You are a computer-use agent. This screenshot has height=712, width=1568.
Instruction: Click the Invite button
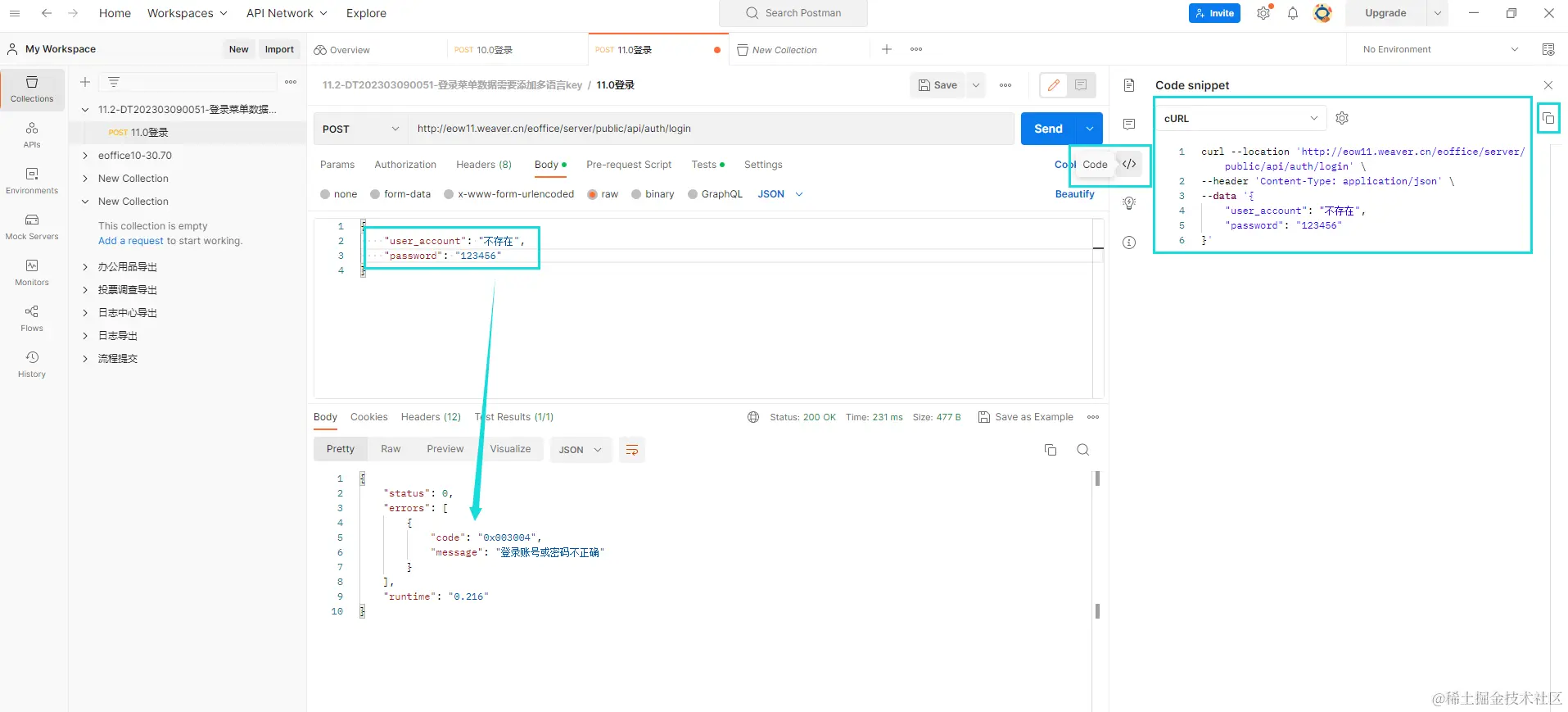[x=1214, y=13]
